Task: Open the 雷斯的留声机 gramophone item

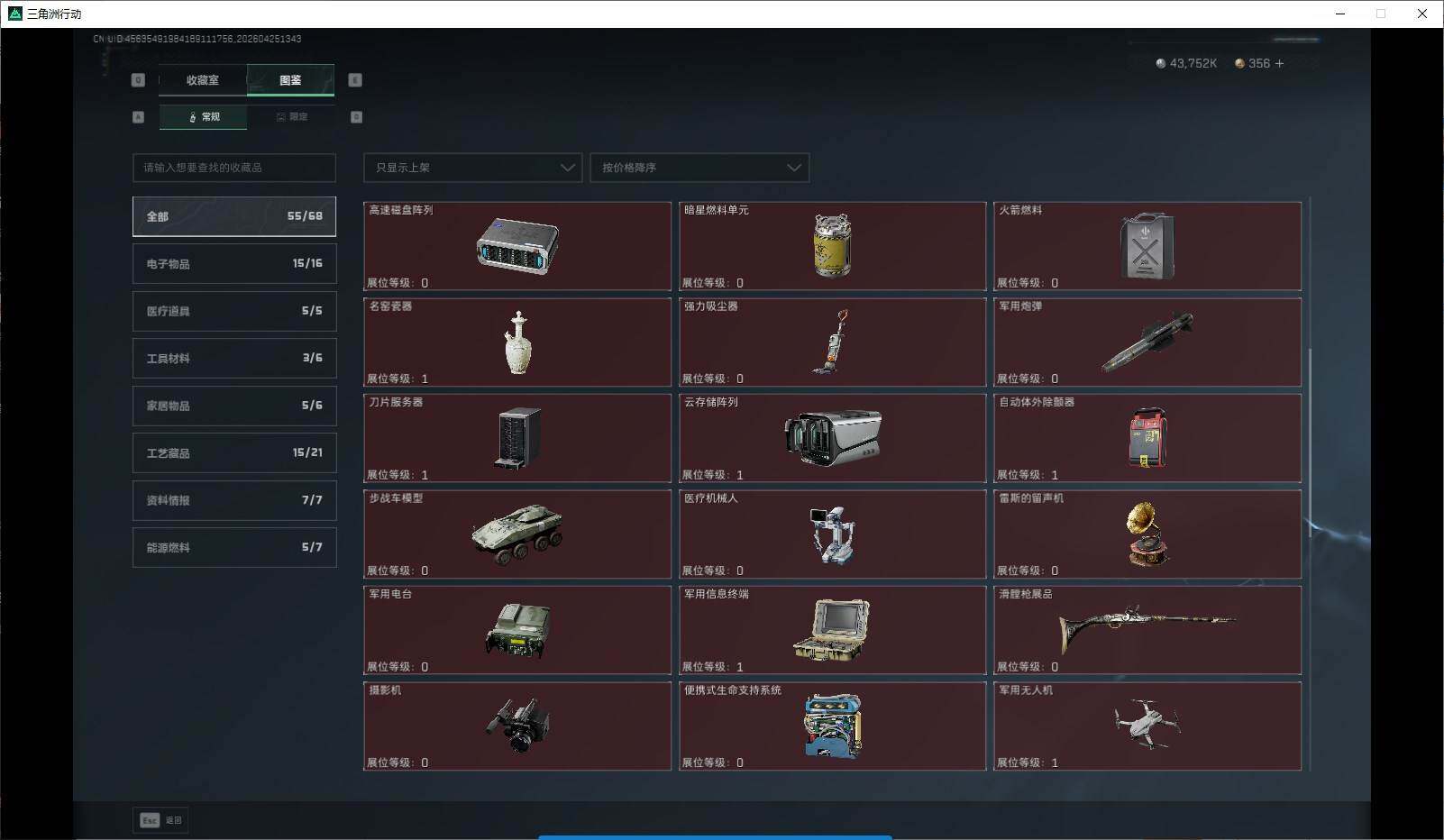Action: pyautogui.click(x=1147, y=534)
